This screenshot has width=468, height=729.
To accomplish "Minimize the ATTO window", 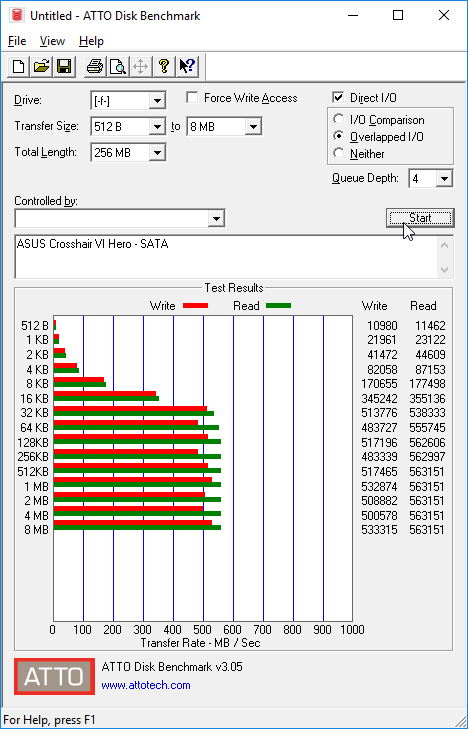I will tap(354, 15).
